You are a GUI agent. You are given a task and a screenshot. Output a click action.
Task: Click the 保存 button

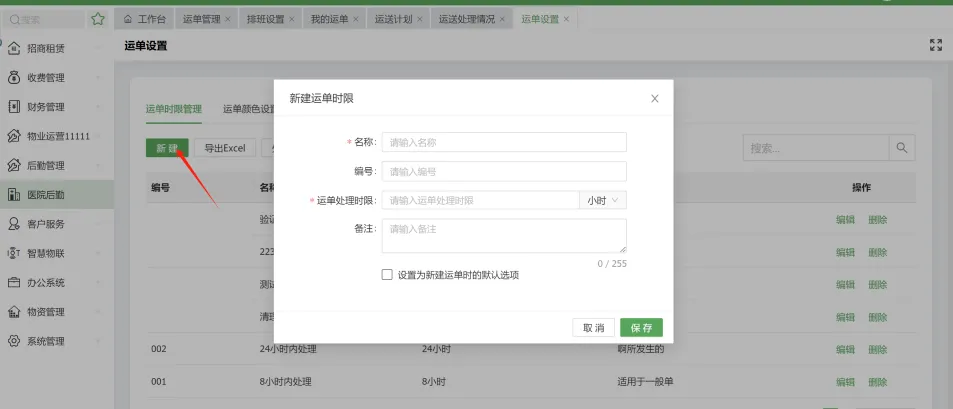(x=641, y=328)
